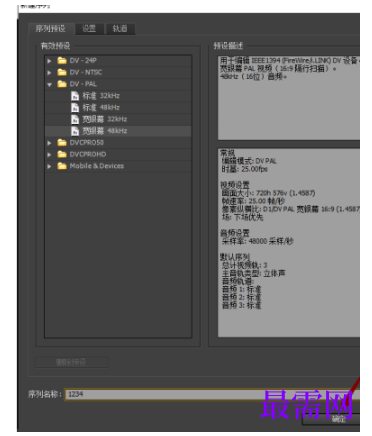Click the 48kHz（16位）音频 description line
372x436 pixels.
click(x=253, y=77)
